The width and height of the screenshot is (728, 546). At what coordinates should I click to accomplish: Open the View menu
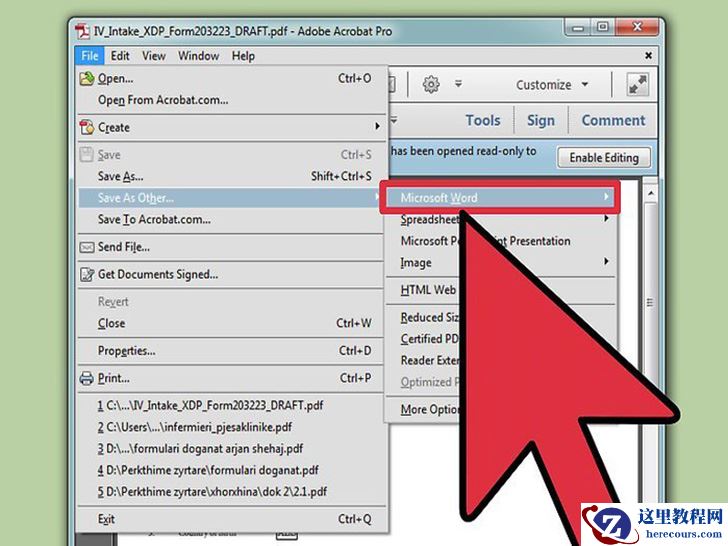(154, 56)
